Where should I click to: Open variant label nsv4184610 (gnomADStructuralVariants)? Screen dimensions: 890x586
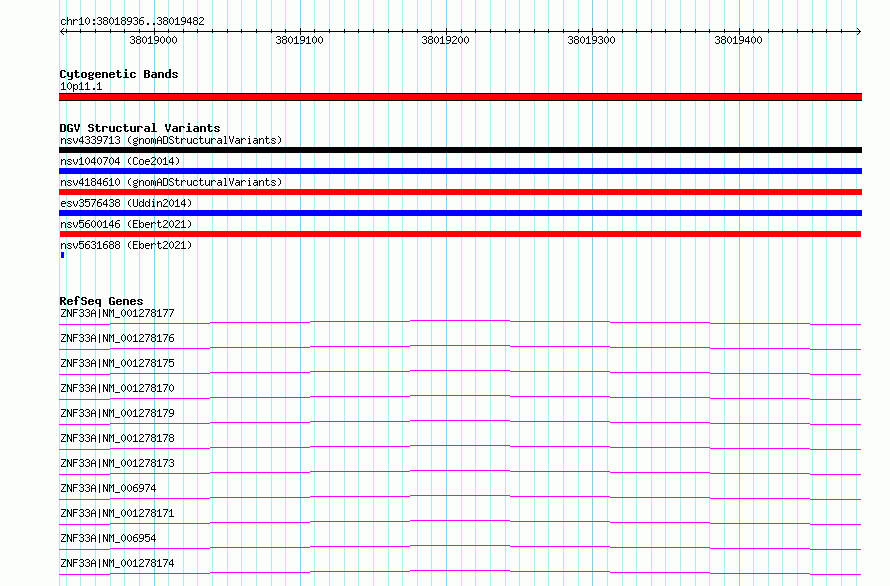tap(171, 182)
